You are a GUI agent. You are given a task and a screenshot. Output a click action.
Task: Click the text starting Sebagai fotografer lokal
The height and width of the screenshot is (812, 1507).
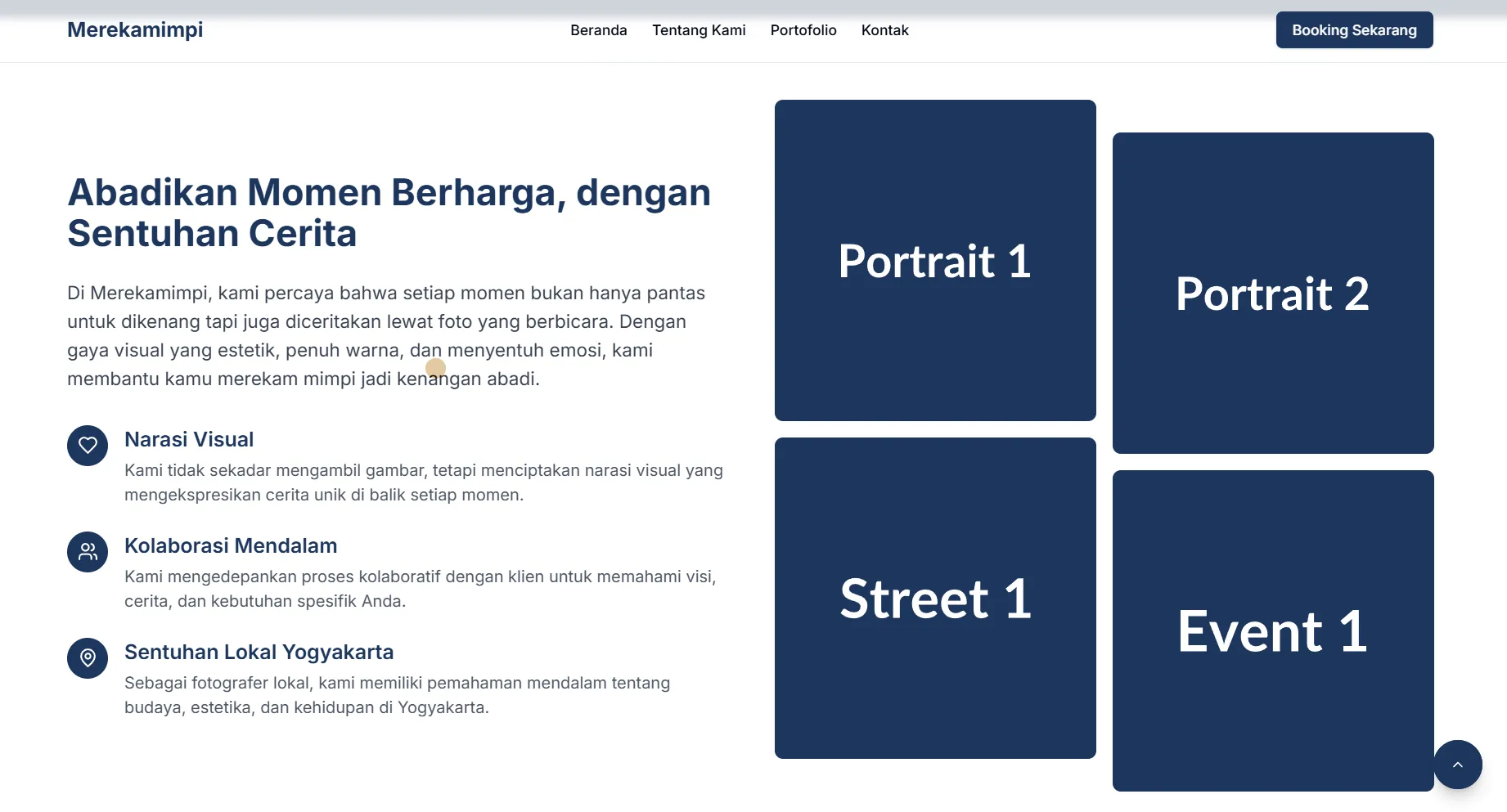(398, 695)
